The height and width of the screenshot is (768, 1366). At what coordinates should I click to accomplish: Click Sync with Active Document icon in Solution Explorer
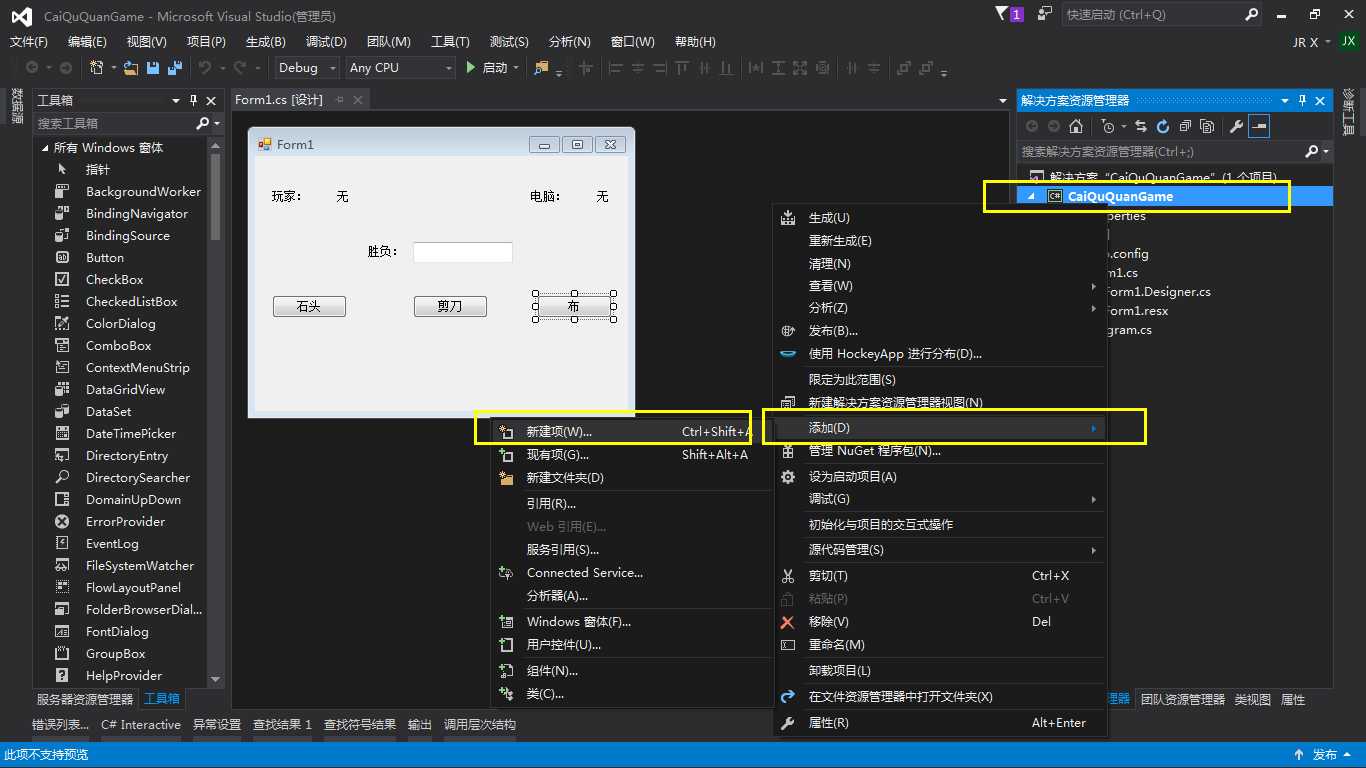[x=1141, y=126]
